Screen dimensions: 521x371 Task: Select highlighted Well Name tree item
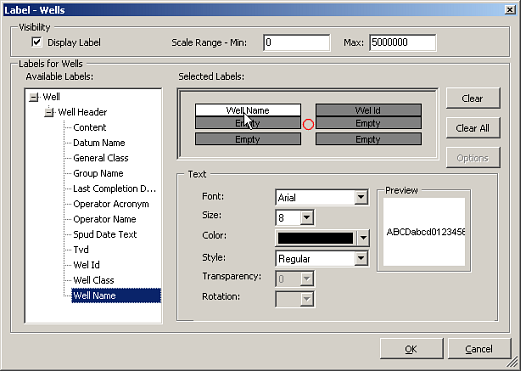pyautogui.click(x=116, y=296)
